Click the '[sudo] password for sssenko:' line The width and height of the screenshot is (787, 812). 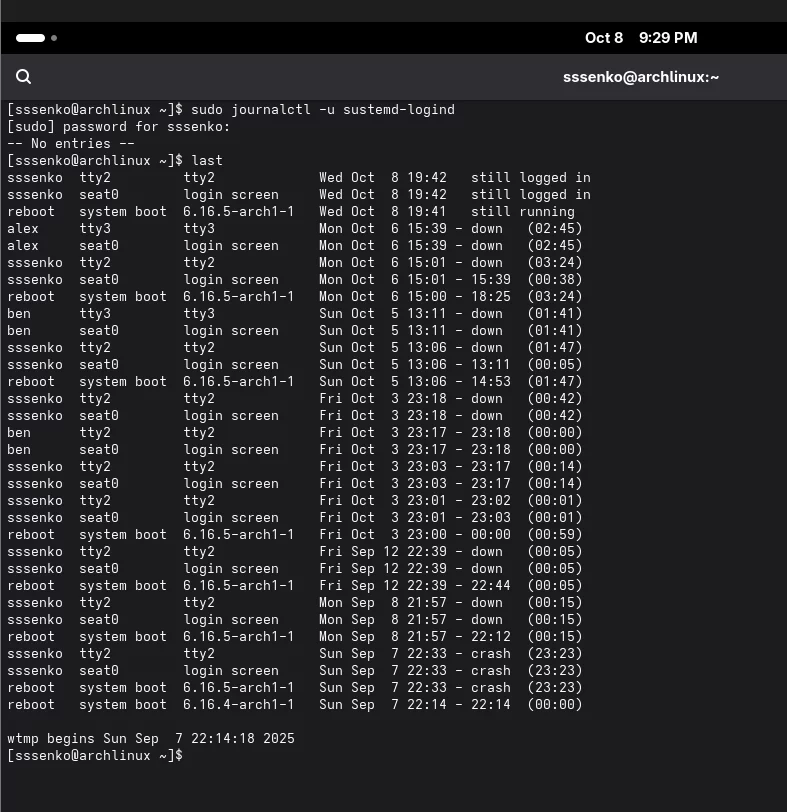pyautogui.click(x=119, y=126)
